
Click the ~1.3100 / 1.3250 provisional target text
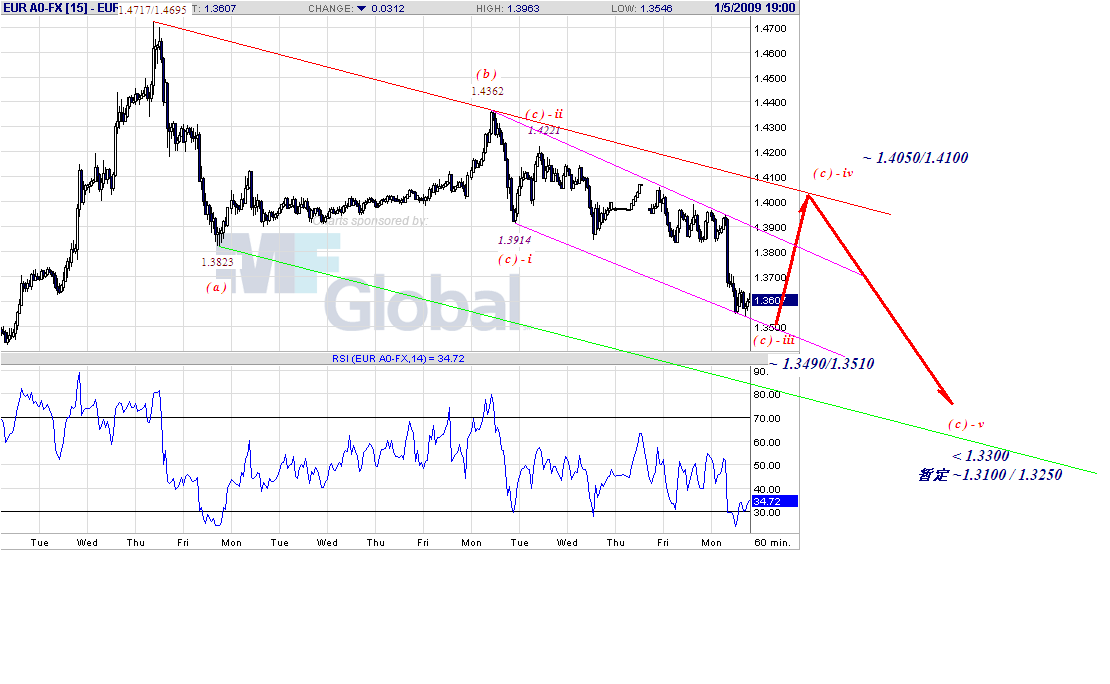[x=990, y=475]
